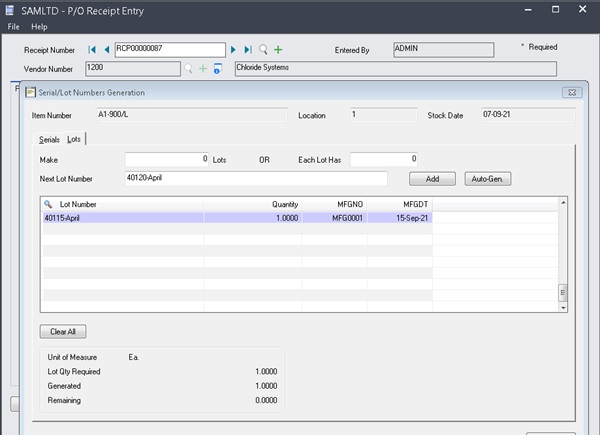The width and height of the screenshot is (600, 435).
Task: Click lot grid scrollbar up arrow
Action: pyautogui.click(x=563, y=202)
